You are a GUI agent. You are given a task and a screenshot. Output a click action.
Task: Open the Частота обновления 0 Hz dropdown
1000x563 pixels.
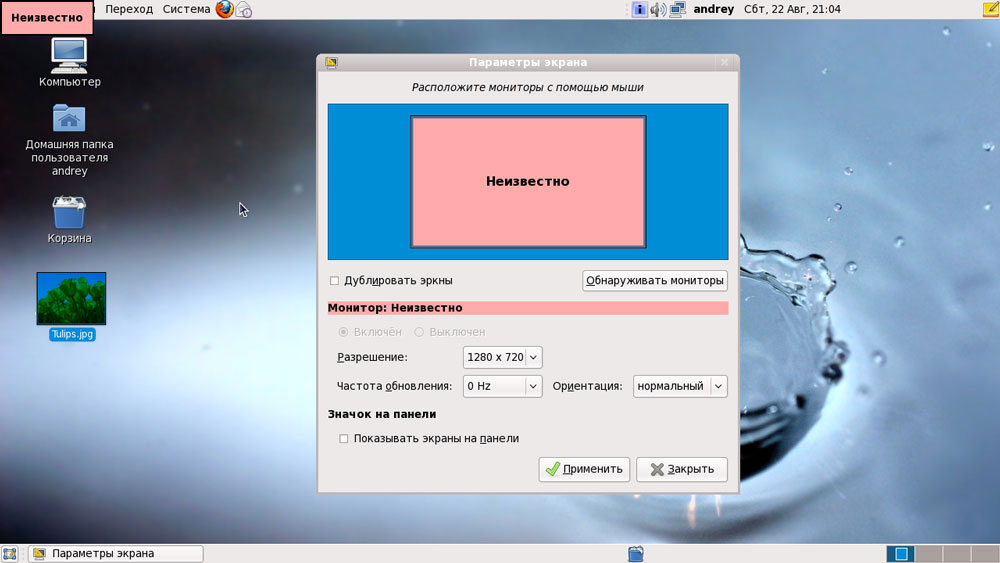[x=503, y=386]
